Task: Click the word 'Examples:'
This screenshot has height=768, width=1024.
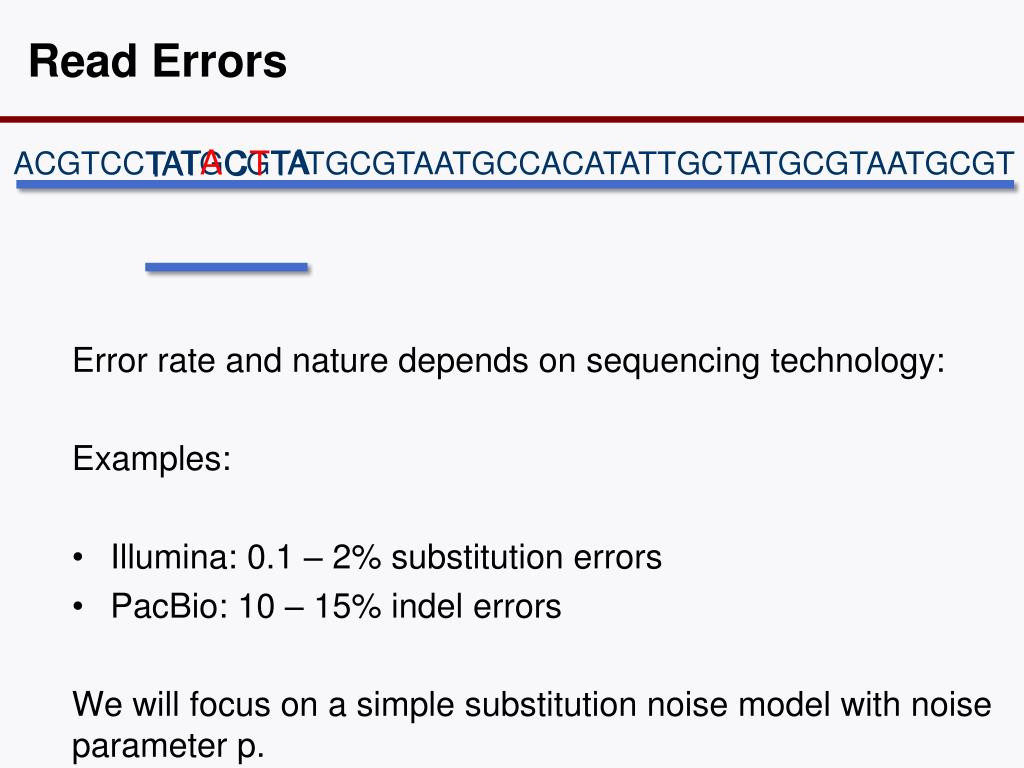Action: pos(152,458)
